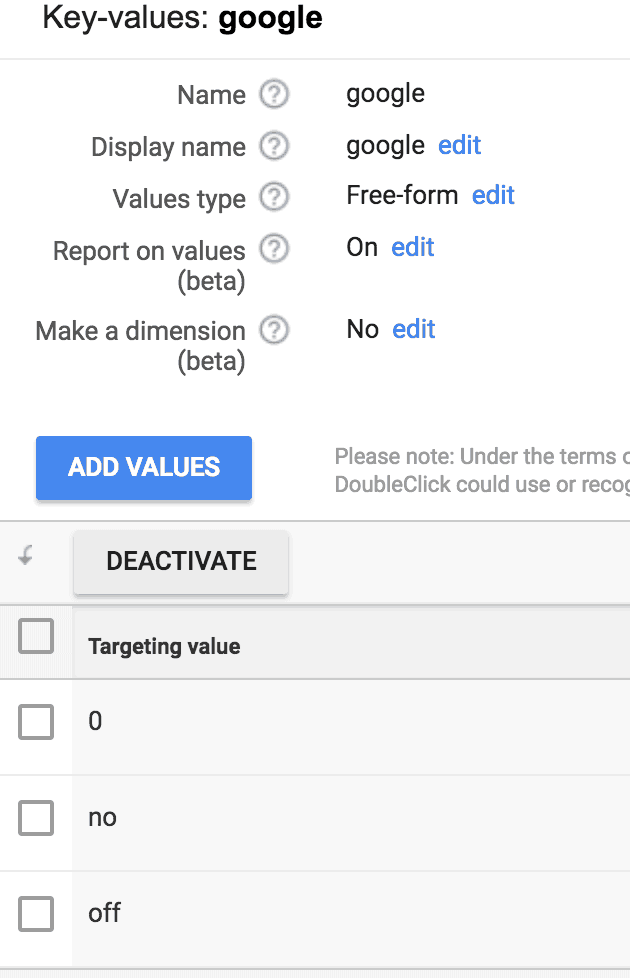This screenshot has width=630, height=978.
Task: Click the ADD VALUES button
Action: (144, 468)
